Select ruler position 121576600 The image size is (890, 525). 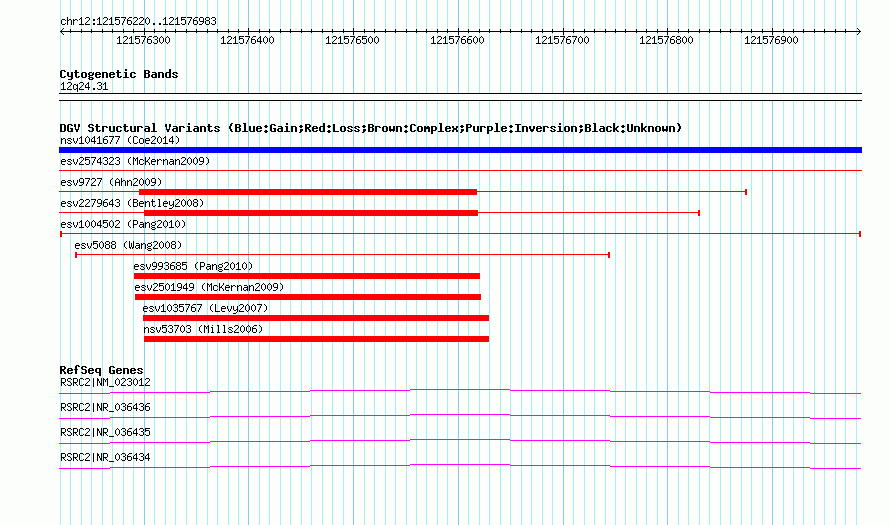point(457,40)
